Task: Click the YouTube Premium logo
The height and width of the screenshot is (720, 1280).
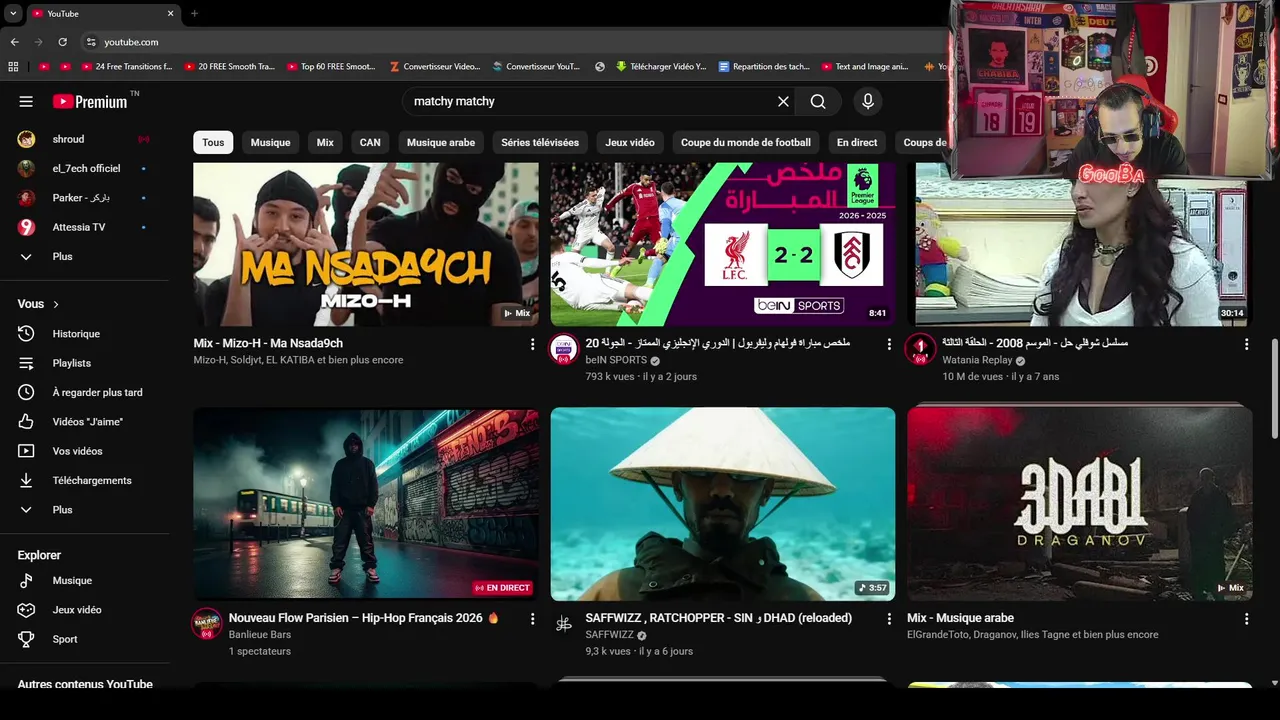Action: [90, 101]
